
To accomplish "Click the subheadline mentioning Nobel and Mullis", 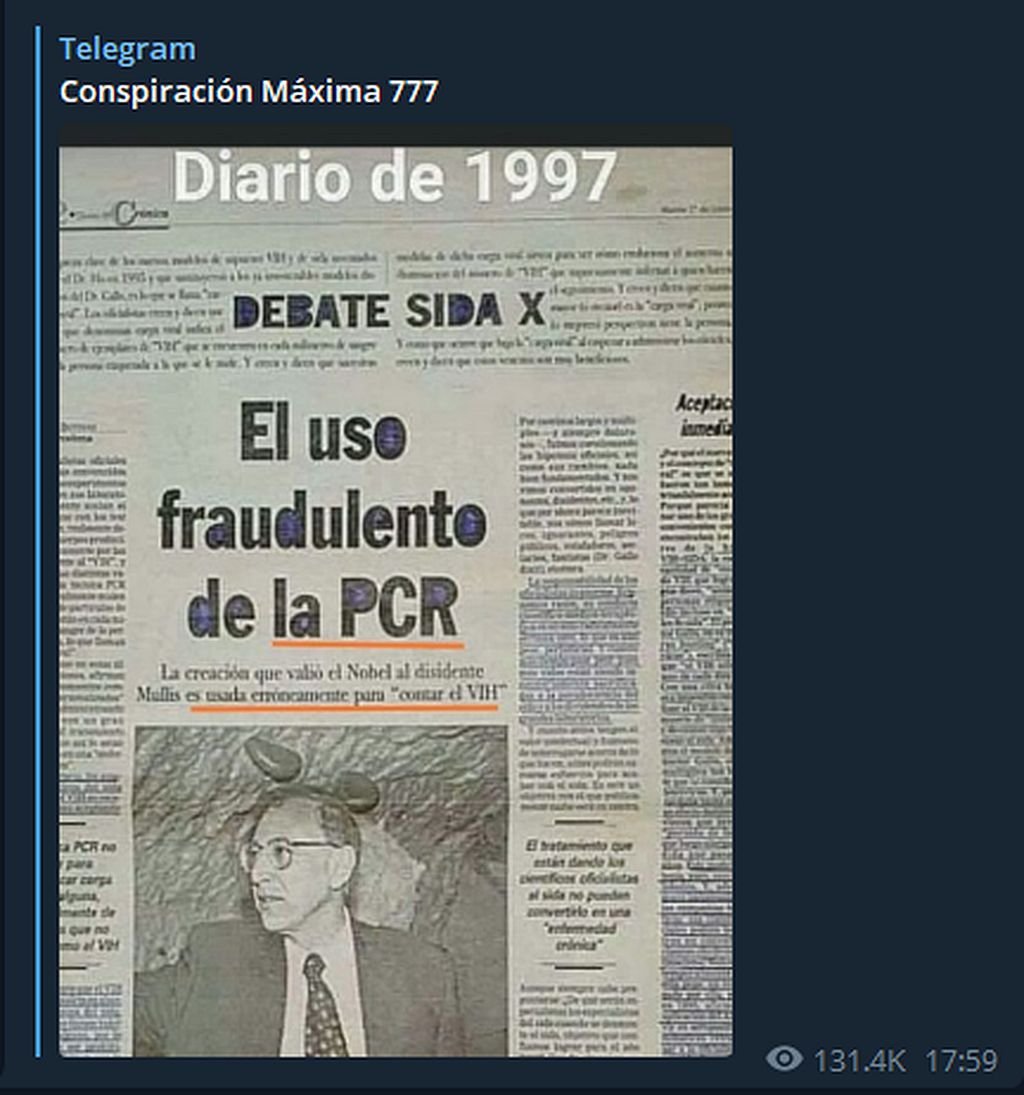I will coord(321,683).
